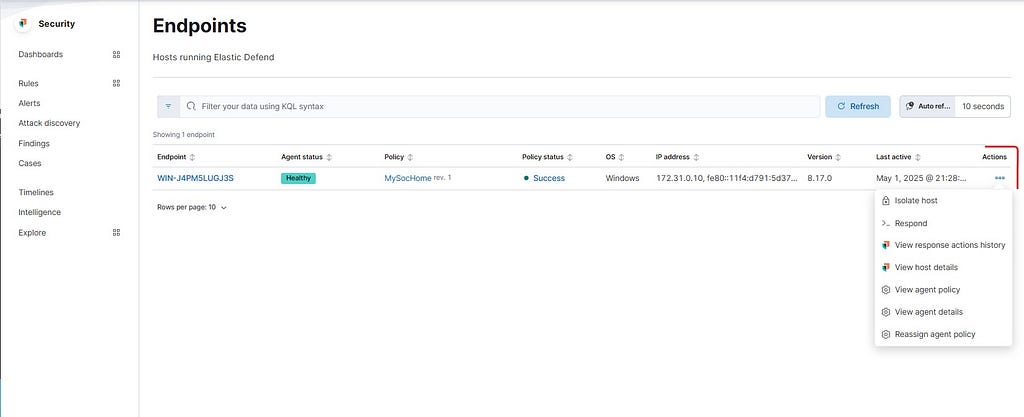The height and width of the screenshot is (417, 1024).
Task: Click the Refresh button
Action: (x=857, y=106)
